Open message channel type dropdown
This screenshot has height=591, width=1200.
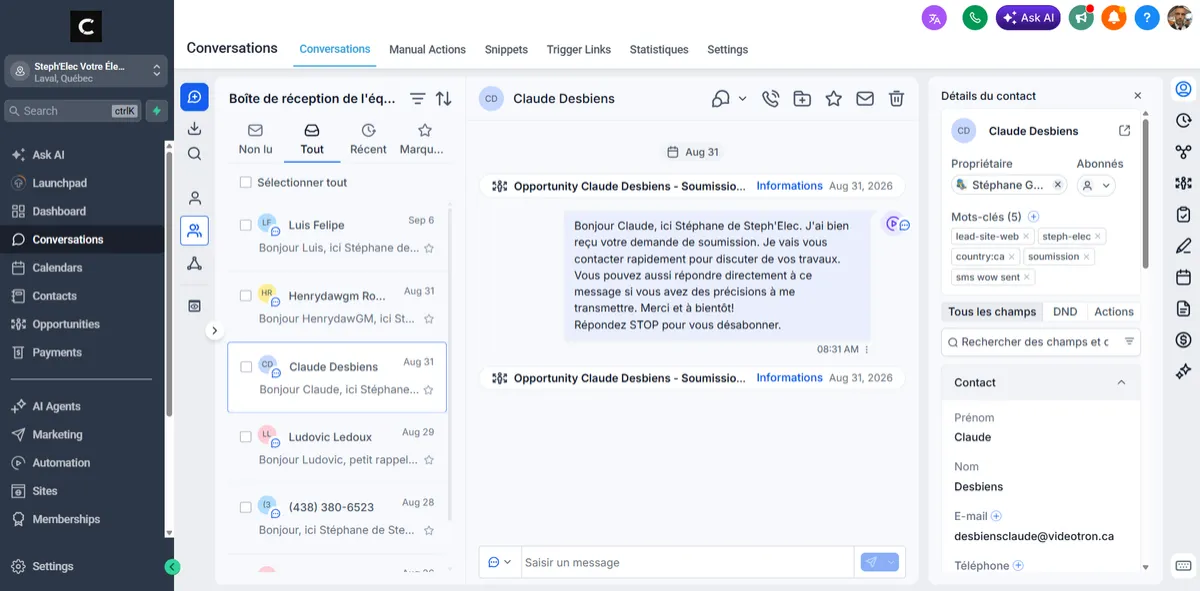pos(500,562)
